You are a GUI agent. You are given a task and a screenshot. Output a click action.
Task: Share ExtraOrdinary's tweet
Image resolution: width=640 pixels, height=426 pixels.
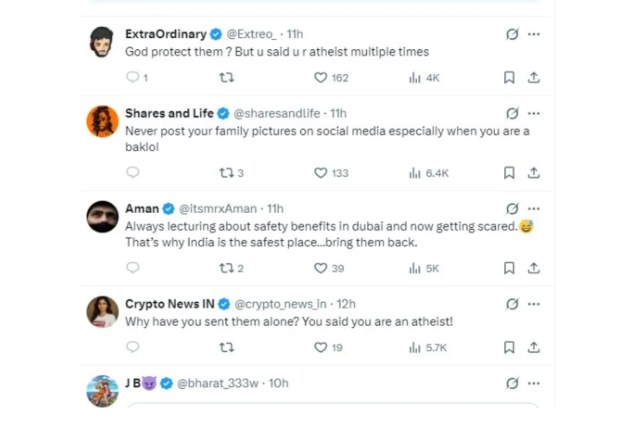click(x=534, y=77)
